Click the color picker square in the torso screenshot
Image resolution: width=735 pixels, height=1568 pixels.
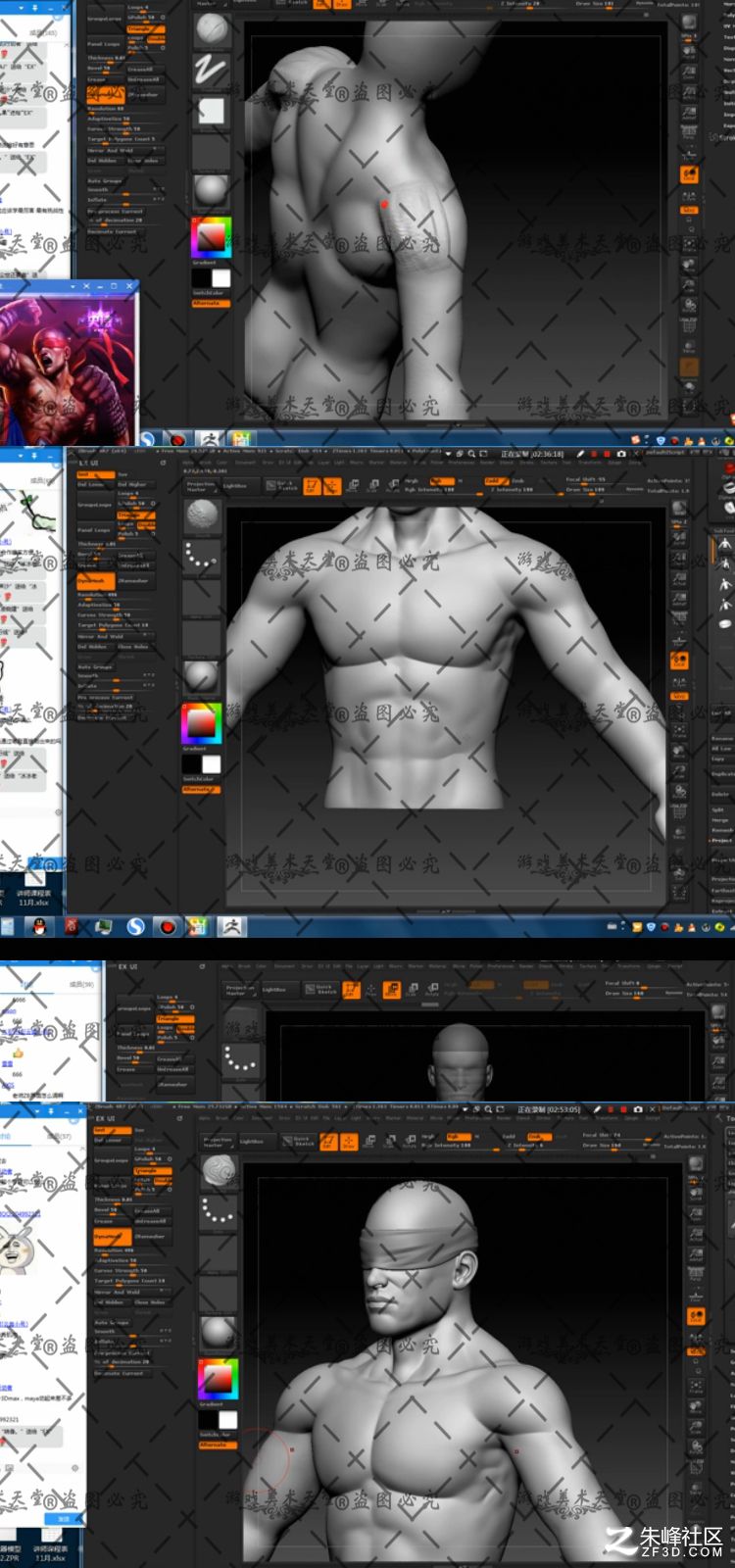(201, 723)
